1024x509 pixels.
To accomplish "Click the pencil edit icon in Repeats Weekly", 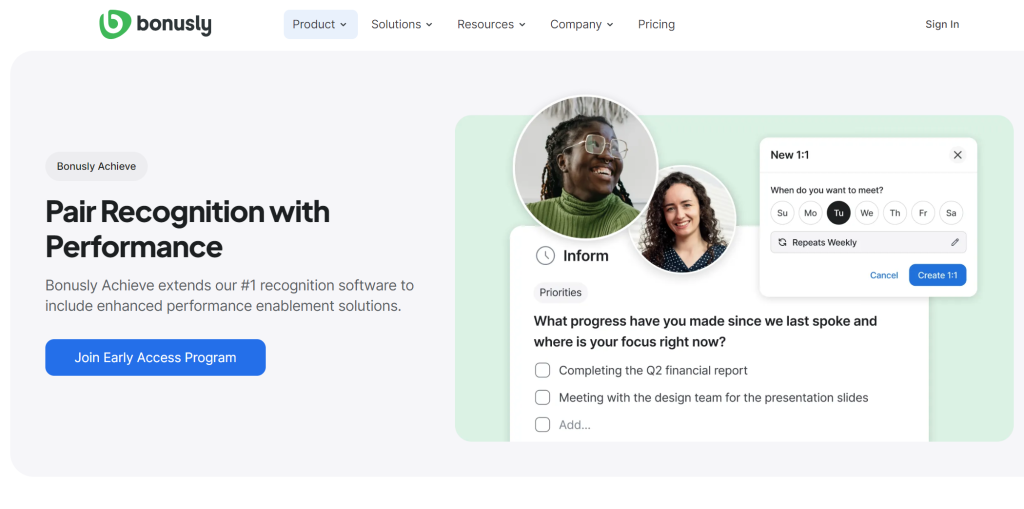I will point(955,242).
